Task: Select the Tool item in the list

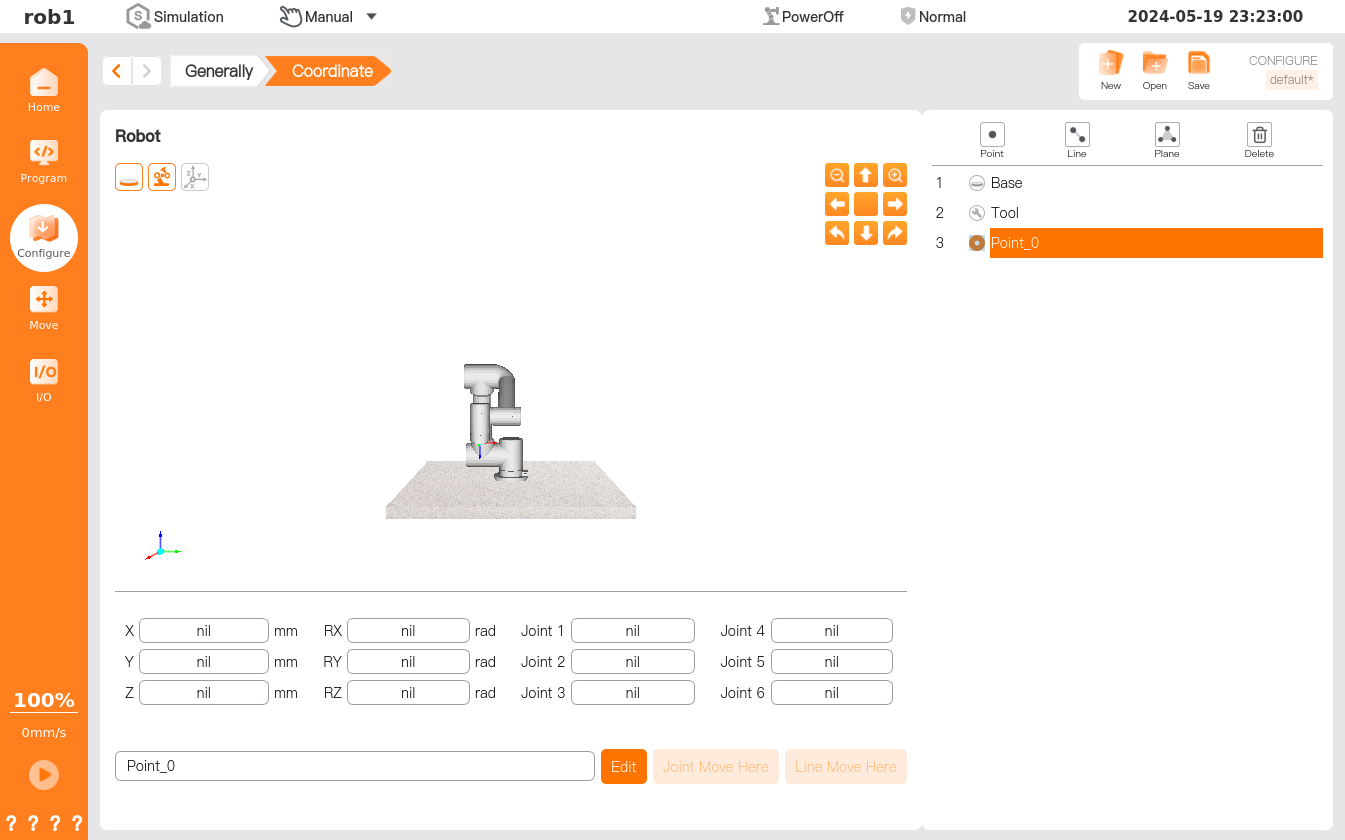Action: (1005, 213)
